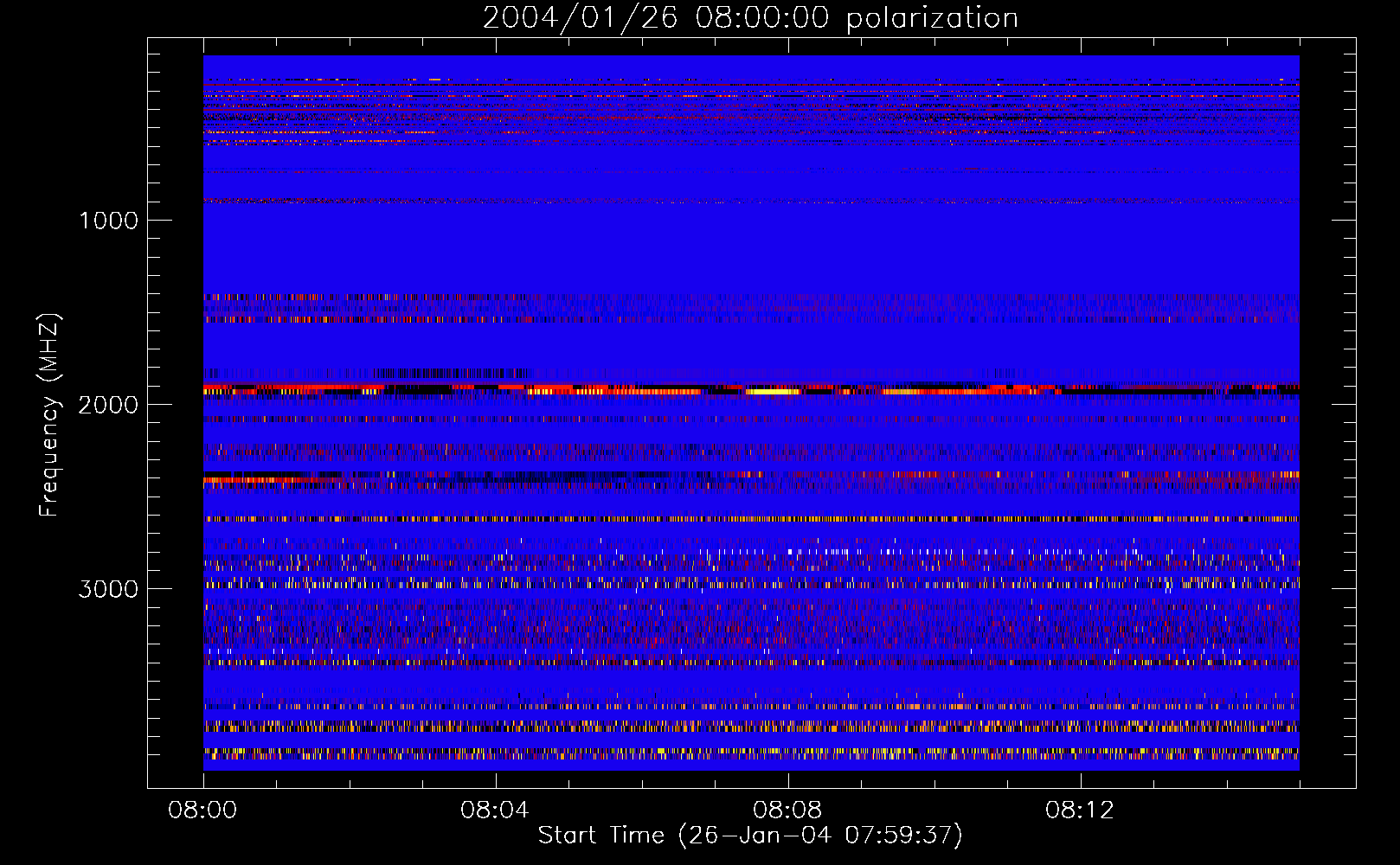
Task: Click the '3000' frequency tick label
Action: pos(108,589)
